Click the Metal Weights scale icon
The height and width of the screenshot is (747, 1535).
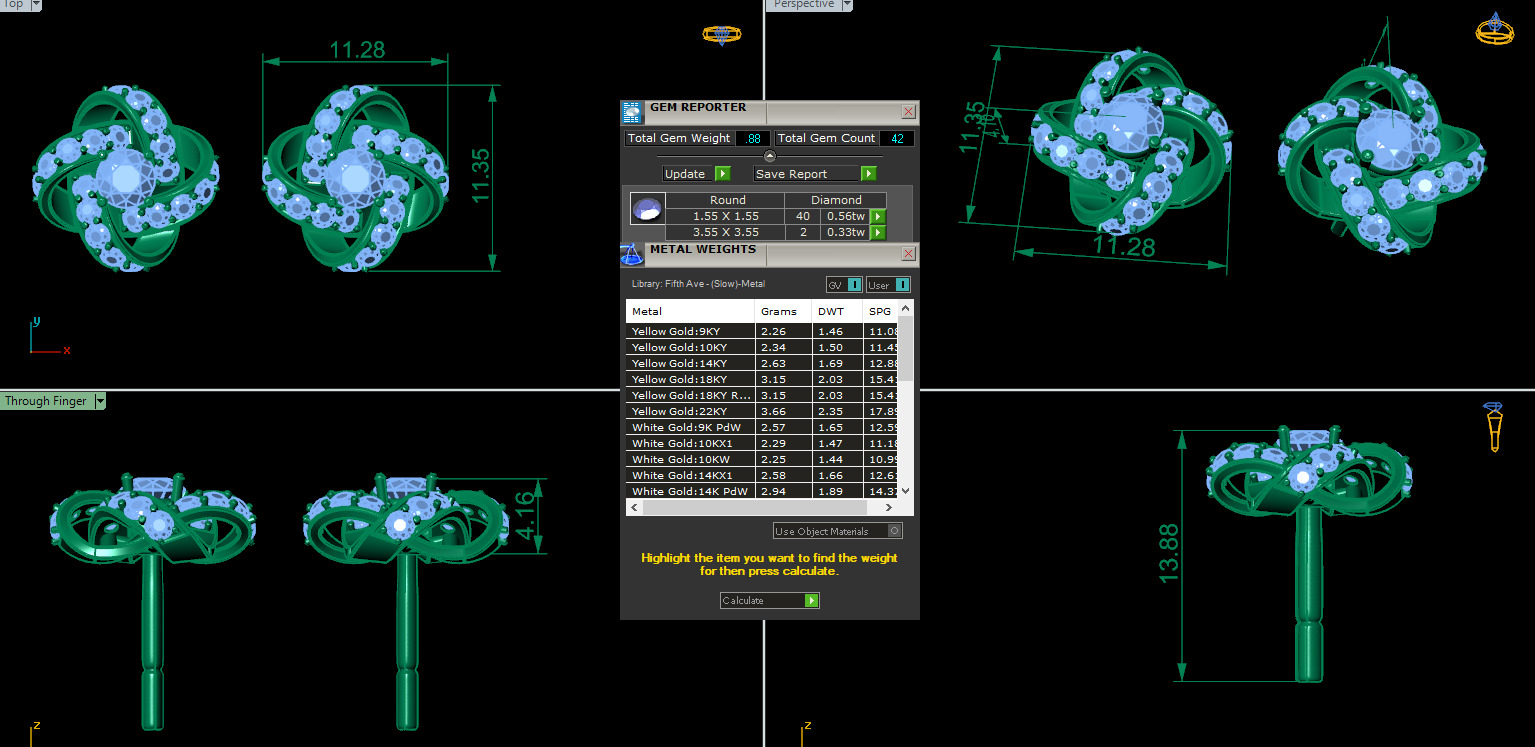tap(631, 254)
